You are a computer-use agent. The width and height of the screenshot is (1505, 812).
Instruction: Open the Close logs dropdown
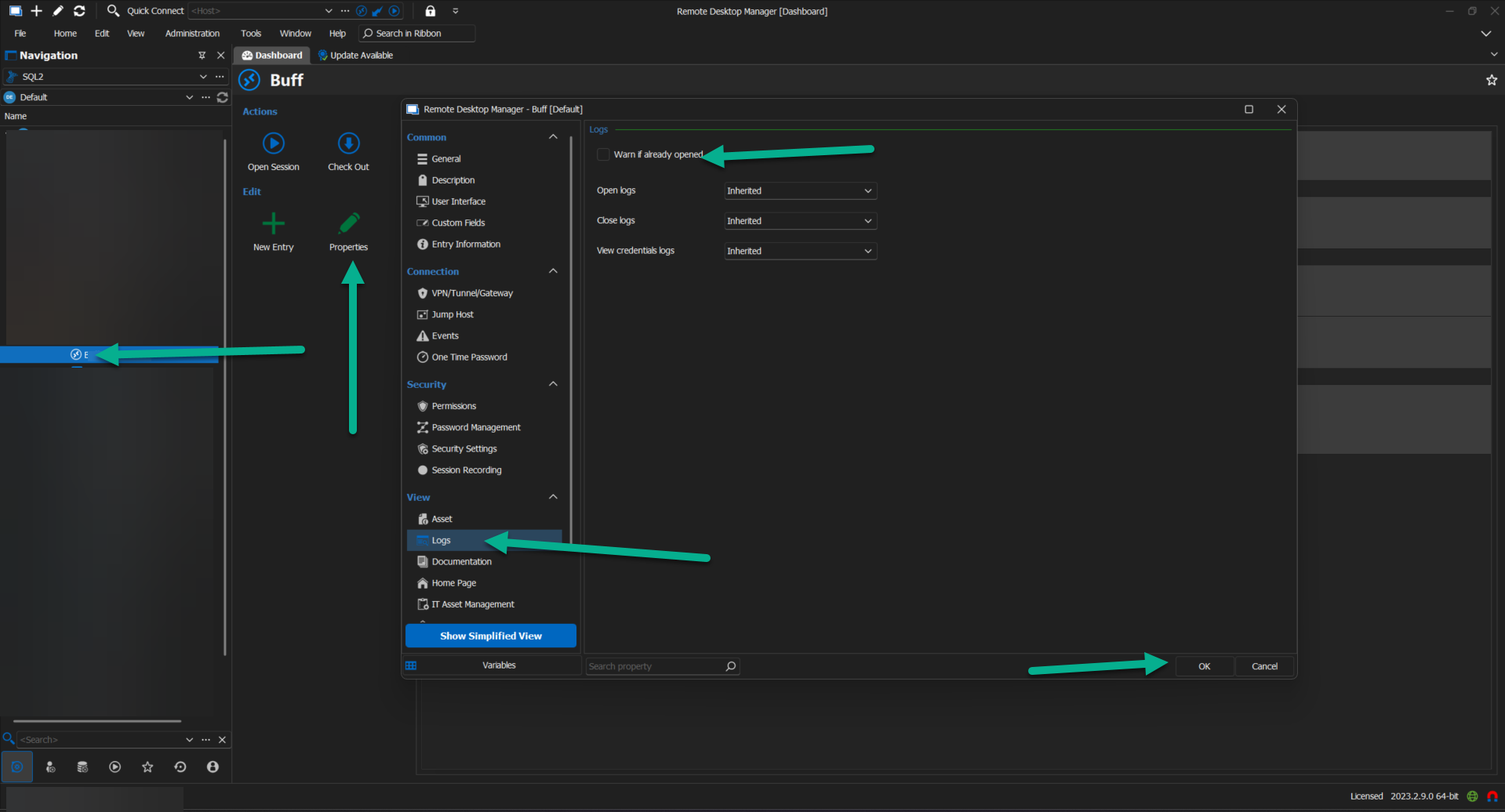[800, 221]
